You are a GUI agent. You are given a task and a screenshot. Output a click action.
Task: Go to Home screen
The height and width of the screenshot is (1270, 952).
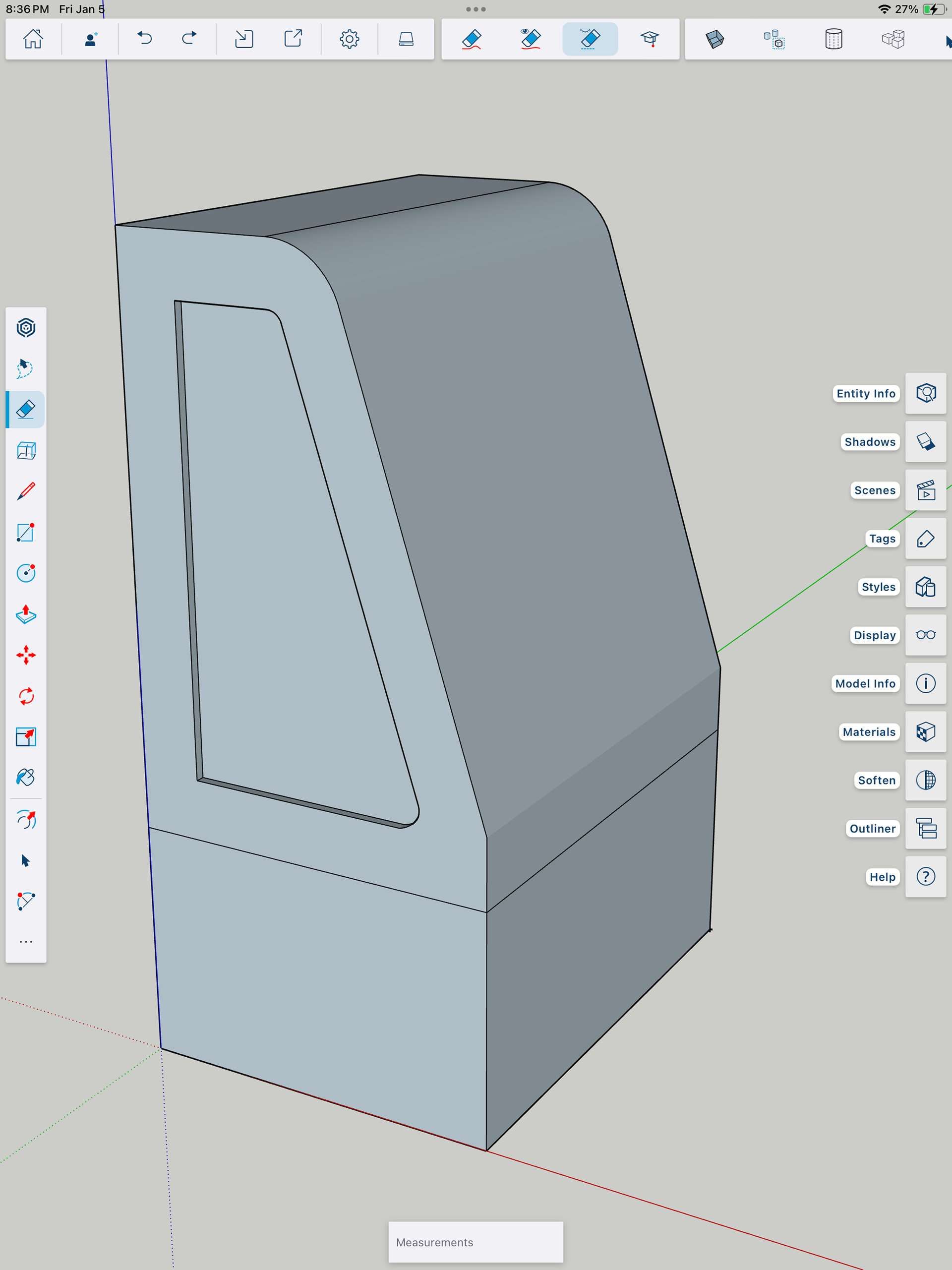tap(33, 39)
